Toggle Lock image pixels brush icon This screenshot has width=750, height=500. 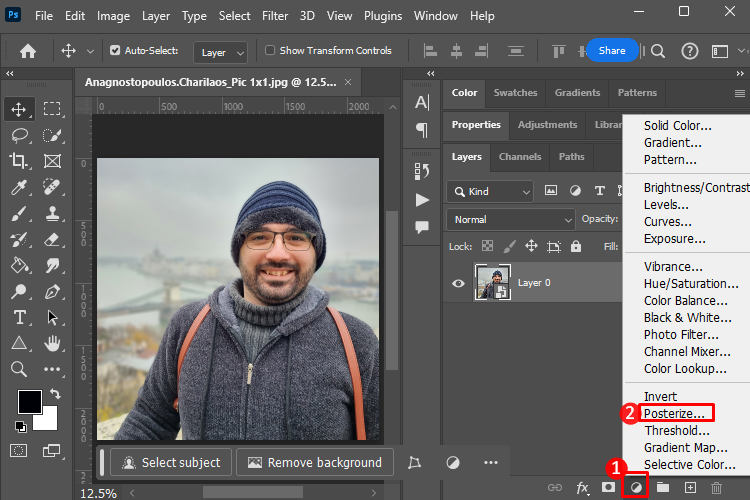pos(509,246)
